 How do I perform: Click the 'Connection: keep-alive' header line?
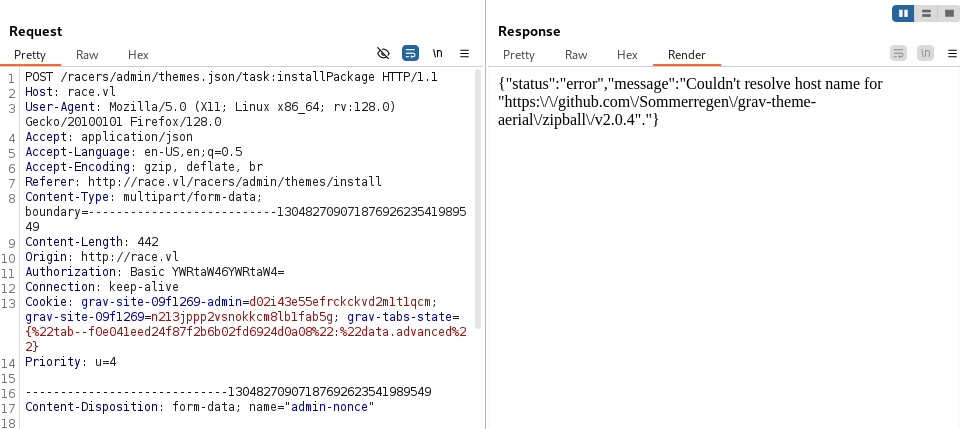102,286
